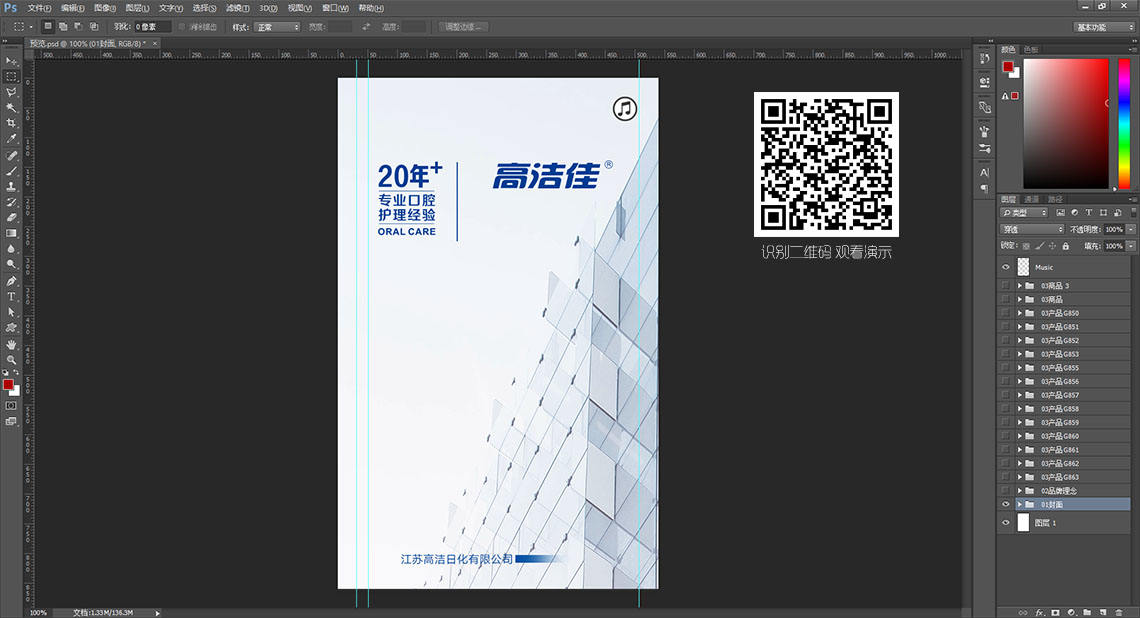Viewport: 1140px width, 618px height.
Task: Open the 文件 menu
Action: (x=39, y=8)
